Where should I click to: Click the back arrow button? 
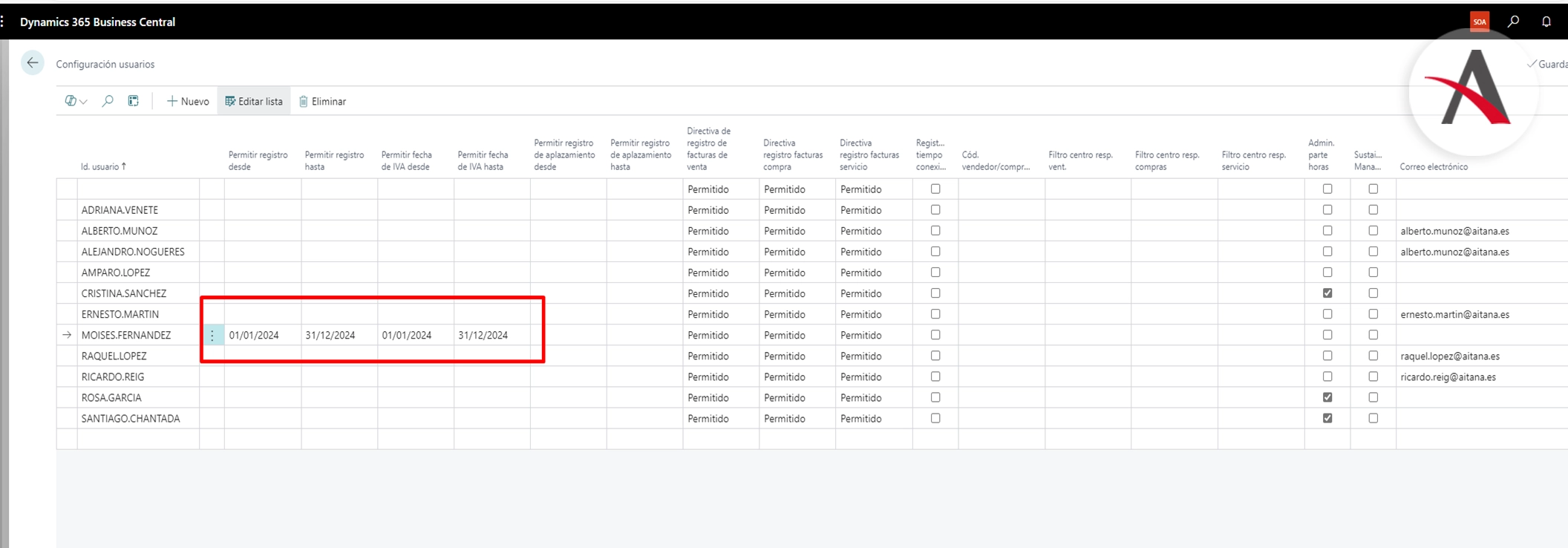click(33, 63)
